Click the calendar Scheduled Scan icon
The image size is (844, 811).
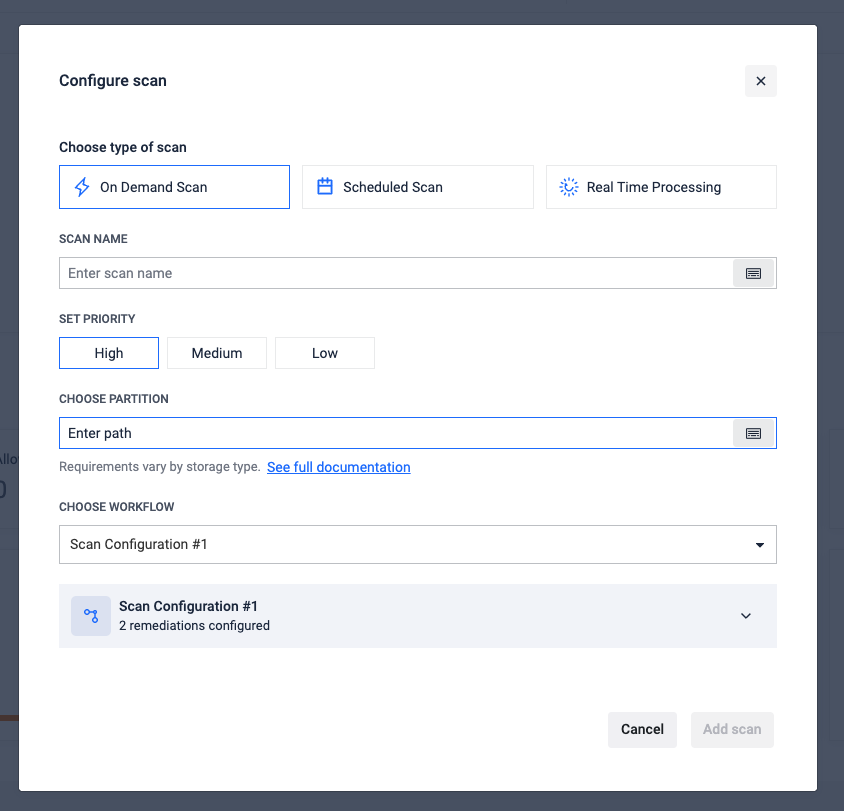coord(325,187)
